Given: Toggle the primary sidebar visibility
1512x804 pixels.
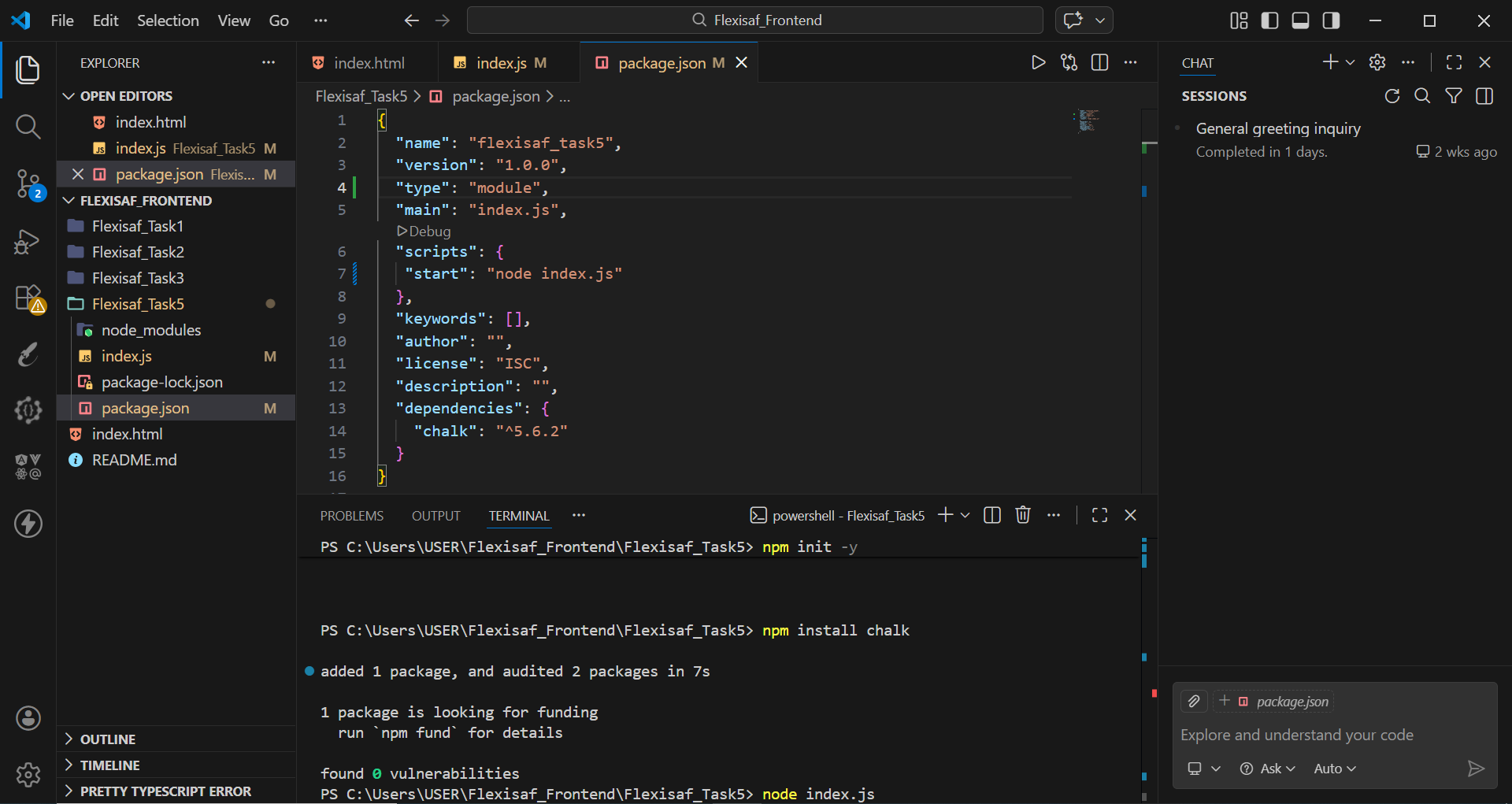Looking at the screenshot, I should [x=1269, y=20].
